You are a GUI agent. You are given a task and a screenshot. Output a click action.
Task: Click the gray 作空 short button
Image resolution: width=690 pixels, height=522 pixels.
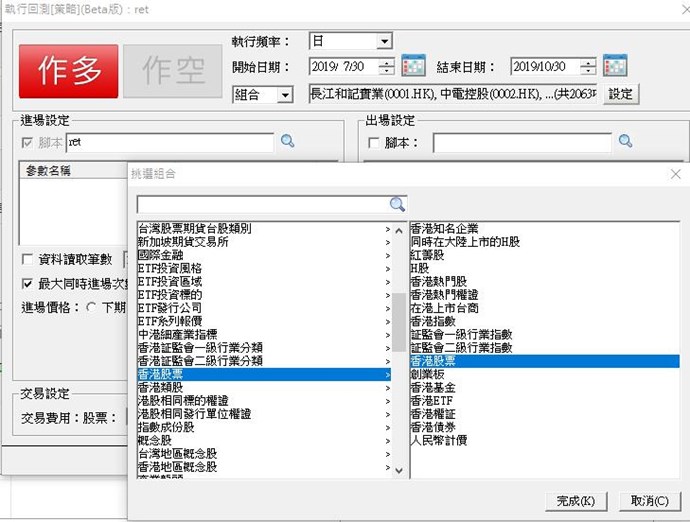tap(165, 71)
